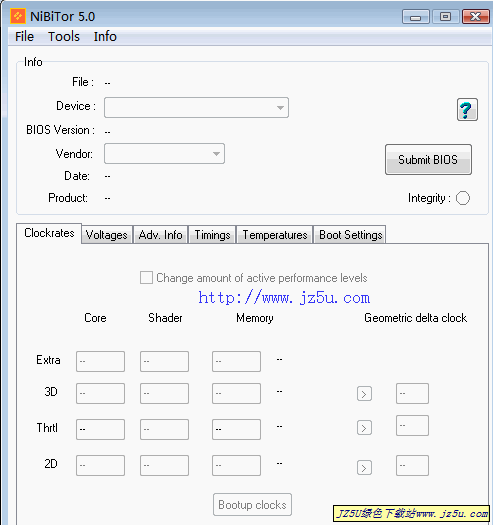The width and height of the screenshot is (493, 525).
Task: Click the 3D geometric delta clock field
Action: [x=412, y=393]
